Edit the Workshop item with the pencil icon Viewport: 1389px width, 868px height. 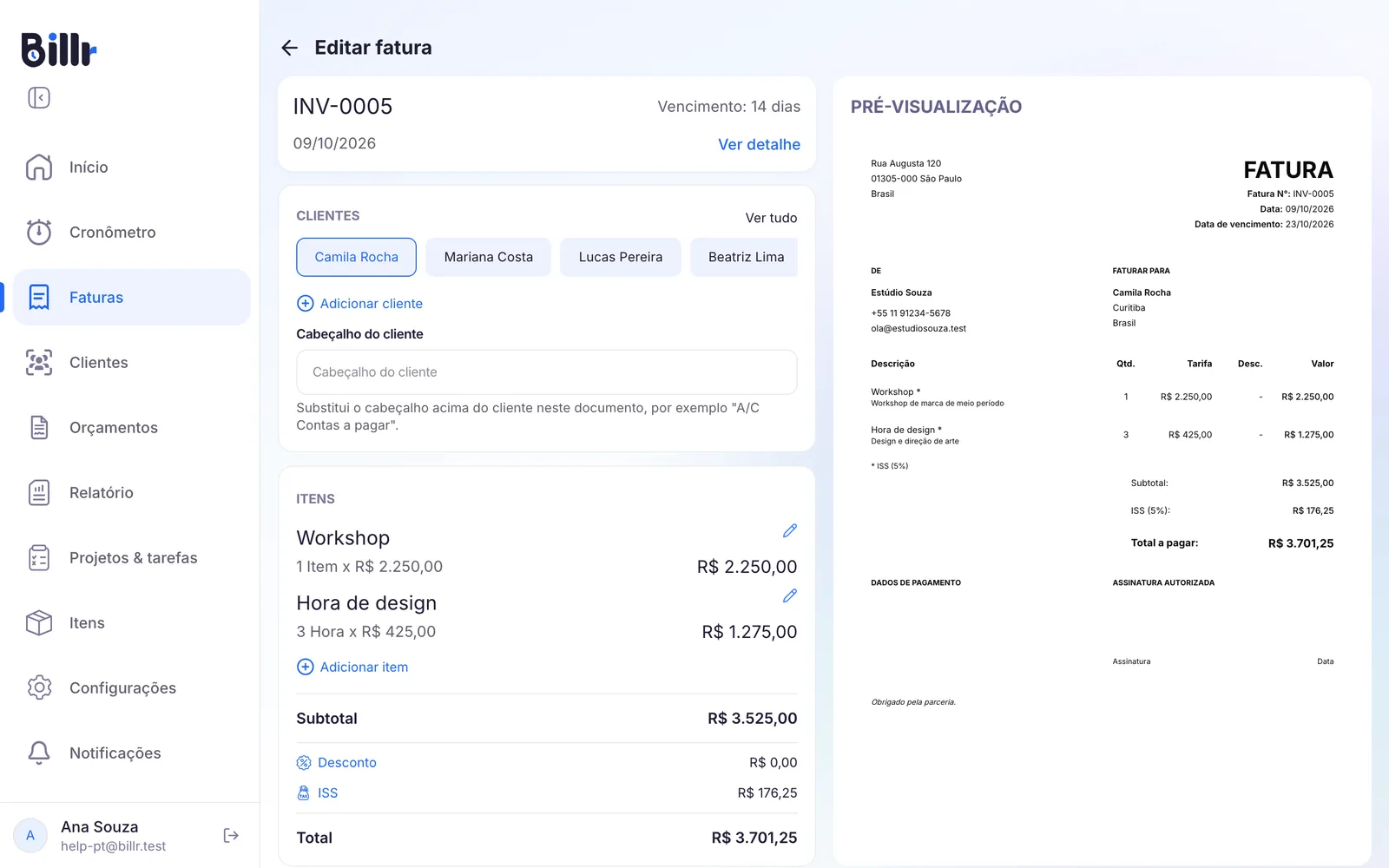click(790, 530)
